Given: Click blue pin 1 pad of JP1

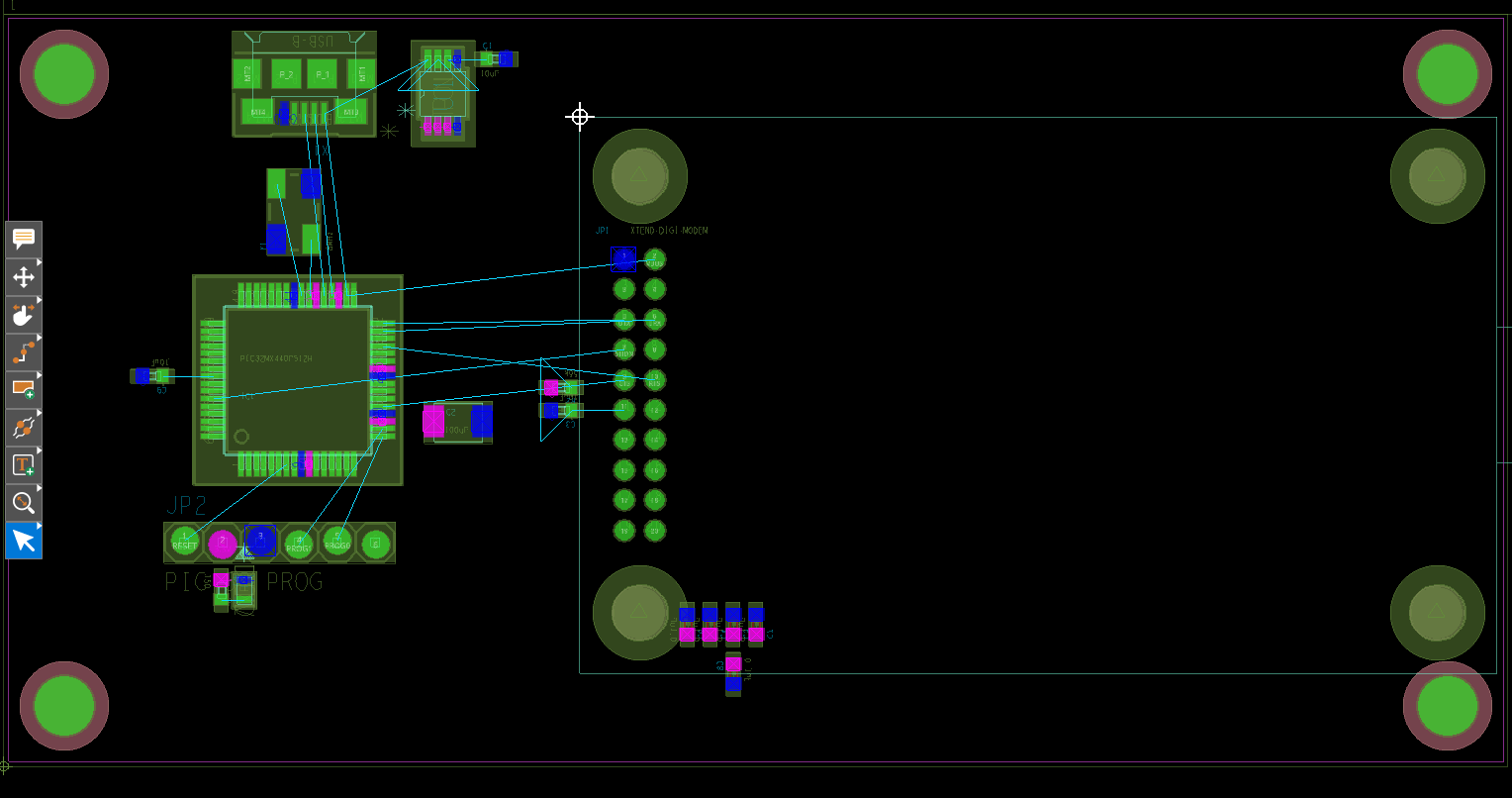Looking at the screenshot, I should click(623, 258).
